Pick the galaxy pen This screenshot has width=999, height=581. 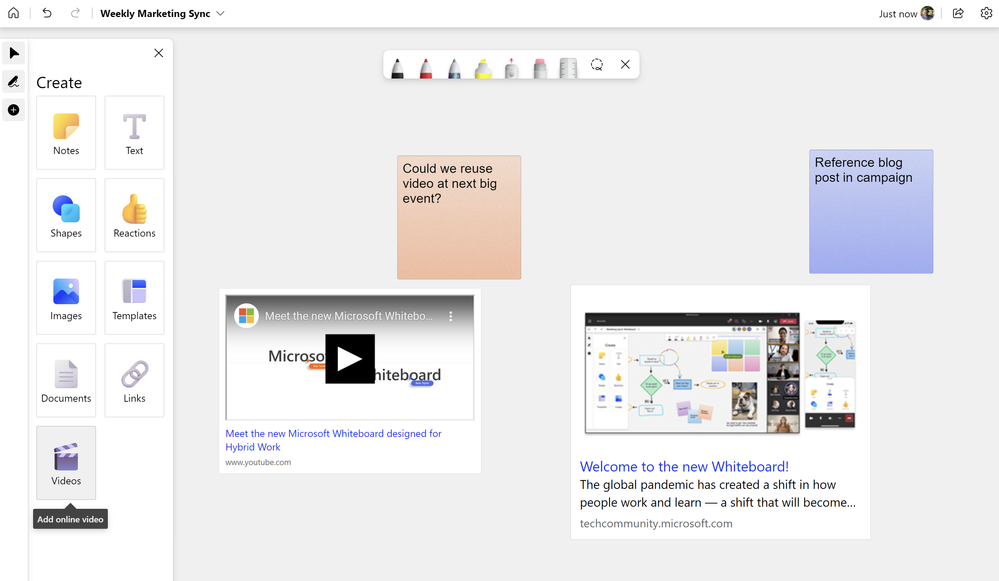pos(453,66)
